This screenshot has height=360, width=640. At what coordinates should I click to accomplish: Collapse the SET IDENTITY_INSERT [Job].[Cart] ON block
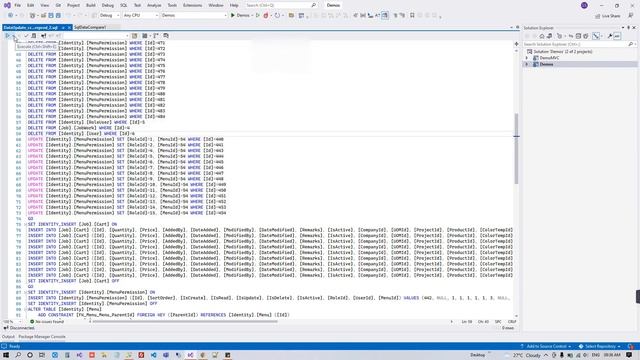25,224
